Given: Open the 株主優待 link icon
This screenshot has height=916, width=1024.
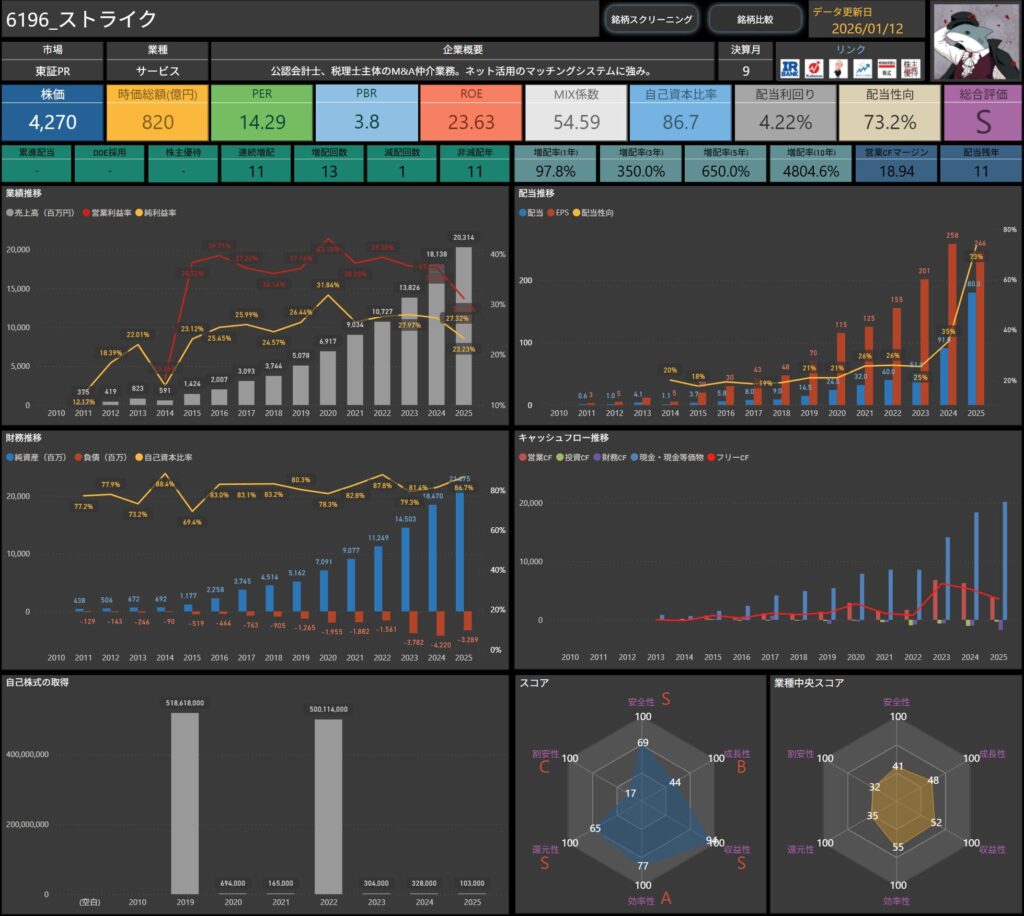Looking at the screenshot, I should [912, 68].
